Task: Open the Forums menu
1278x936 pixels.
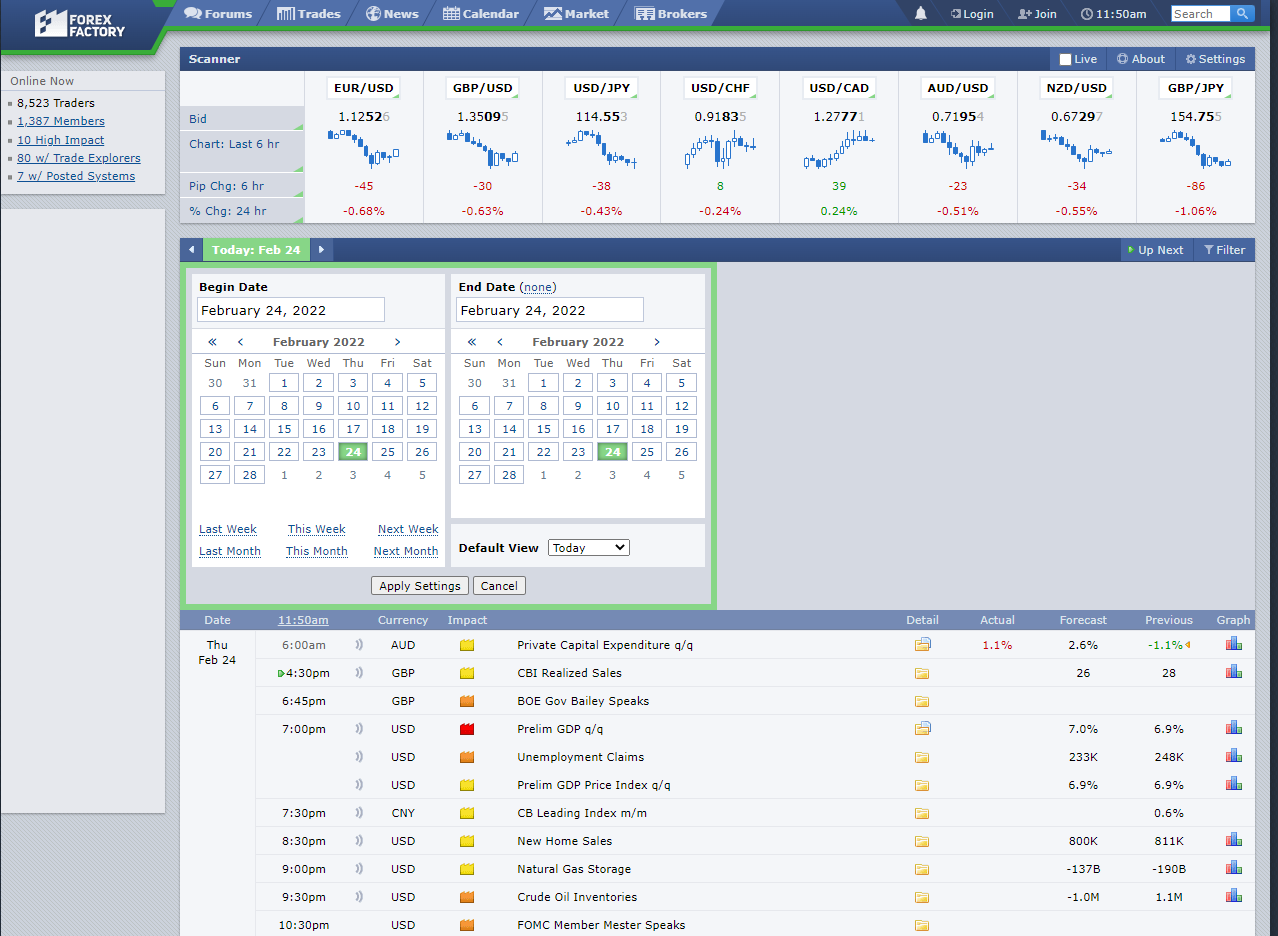Action: click(x=218, y=14)
